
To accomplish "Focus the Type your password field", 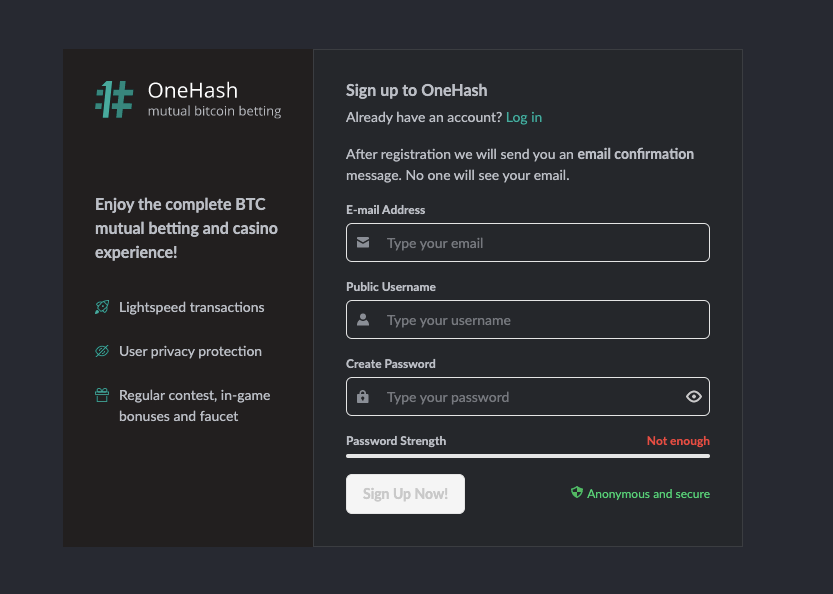I will coord(528,396).
